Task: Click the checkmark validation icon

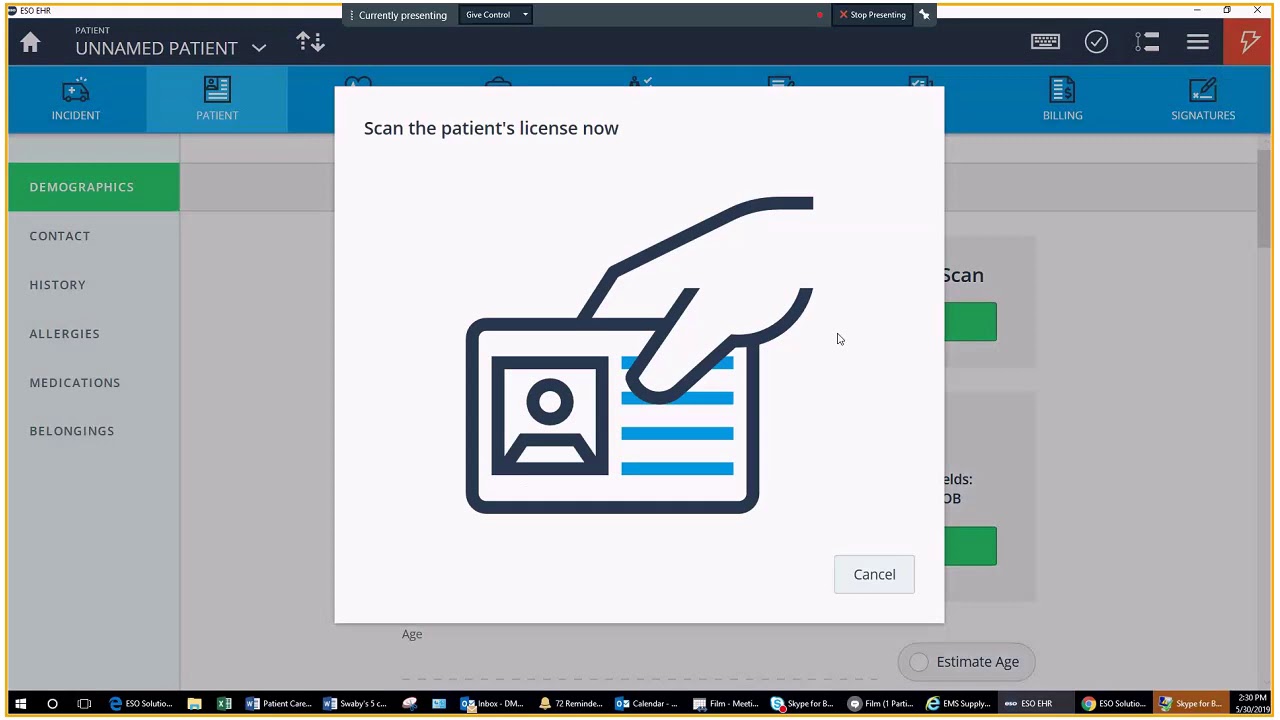Action: tap(1097, 42)
